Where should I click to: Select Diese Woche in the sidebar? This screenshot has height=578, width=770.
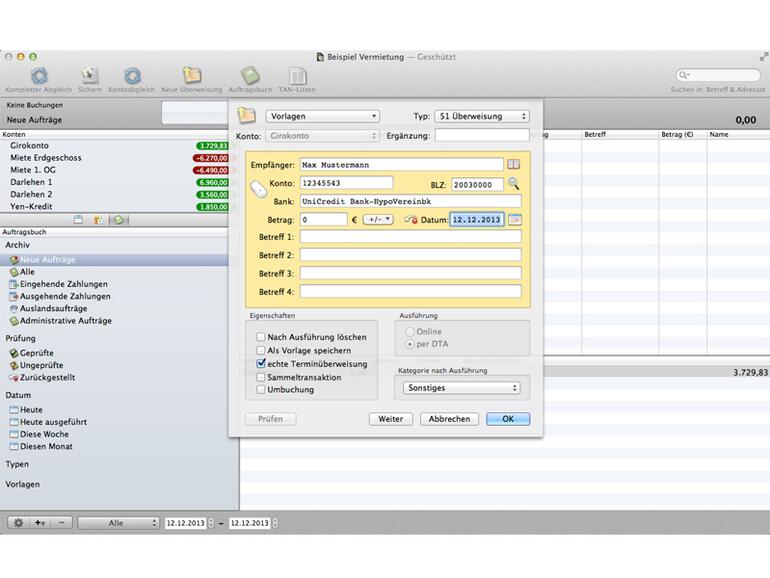tap(45, 434)
